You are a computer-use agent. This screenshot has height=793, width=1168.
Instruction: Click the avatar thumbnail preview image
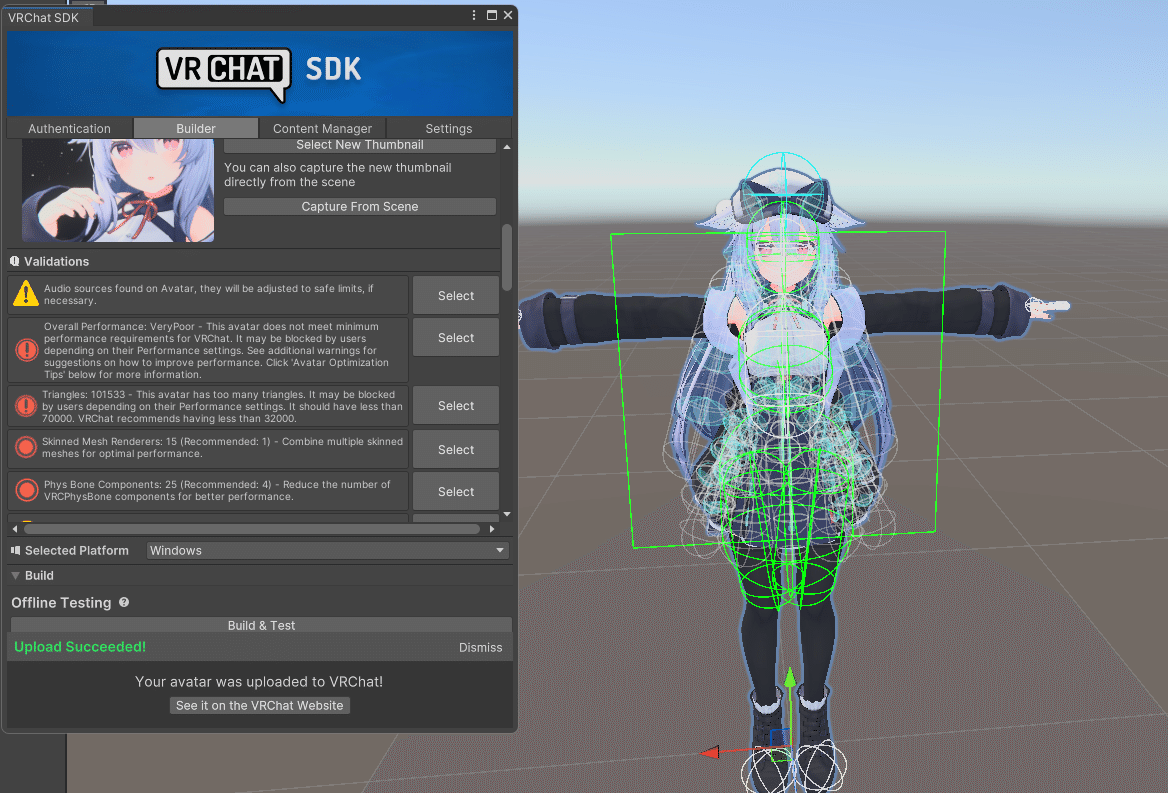coord(118,191)
